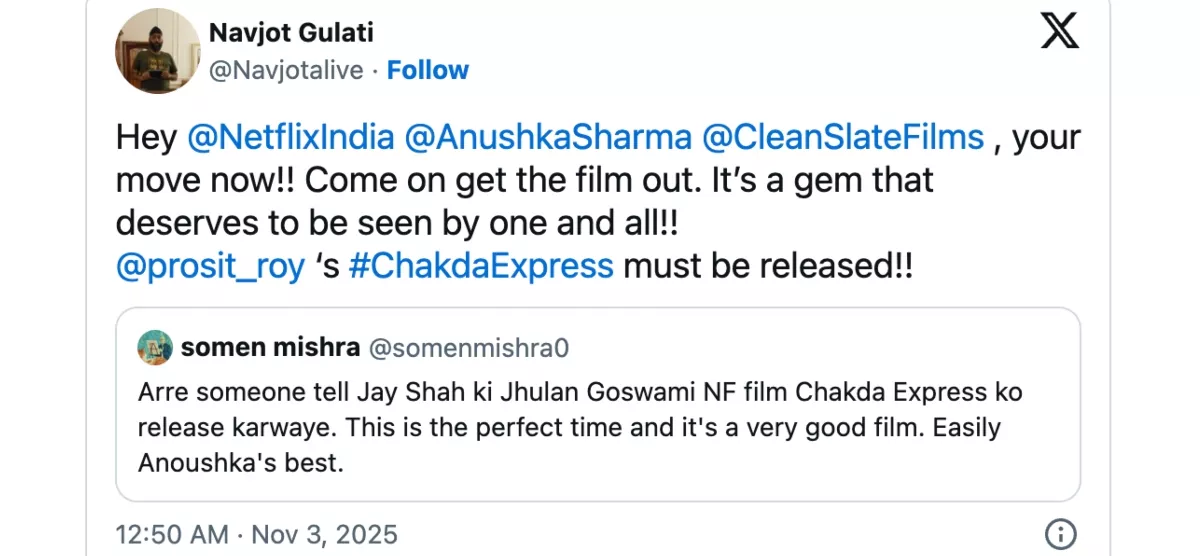The height and width of the screenshot is (556, 1200).
Task: Follow the Navjot Gulati account
Action: (428, 70)
